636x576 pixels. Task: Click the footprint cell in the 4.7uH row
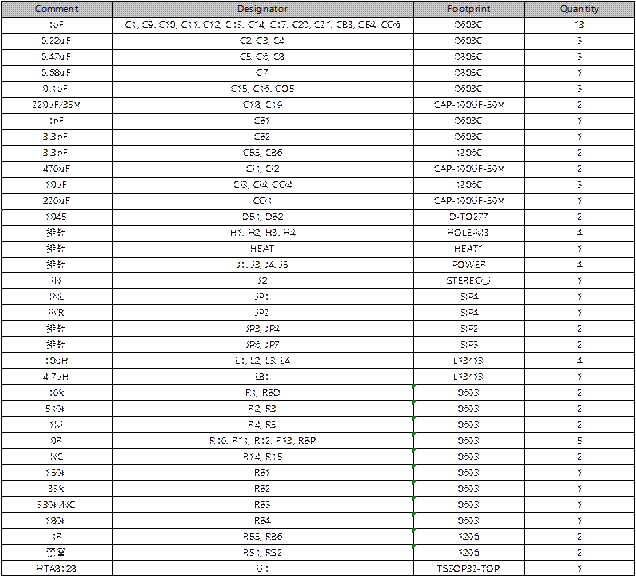click(469, 377)
